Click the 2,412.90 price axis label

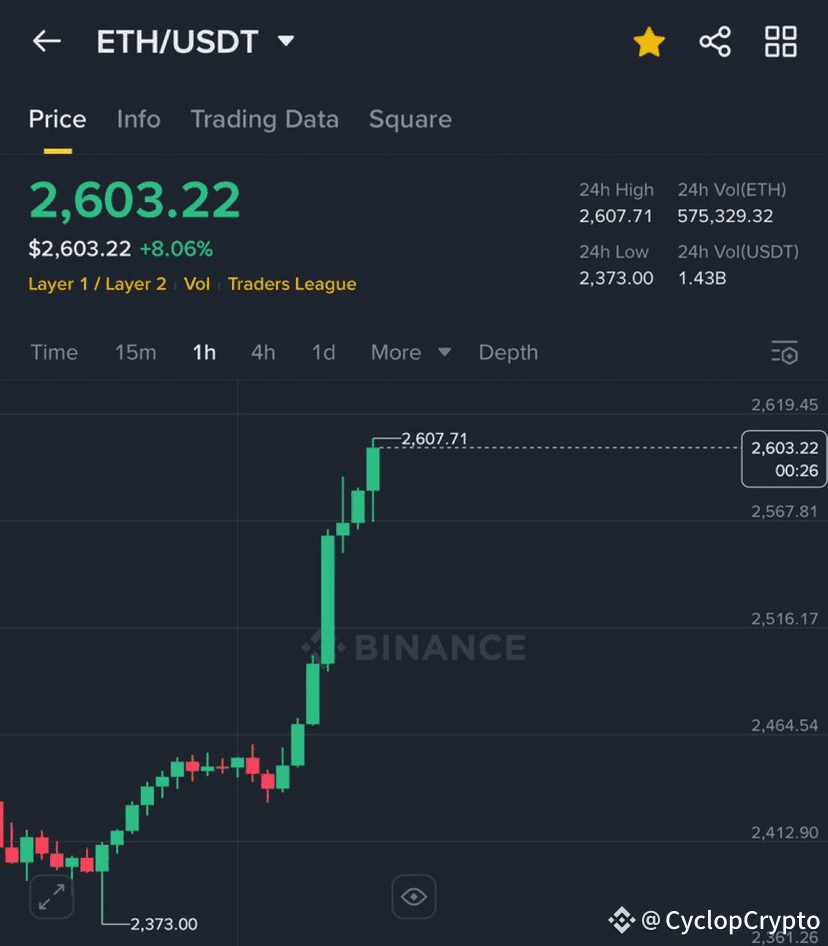[x=785, y=833]
